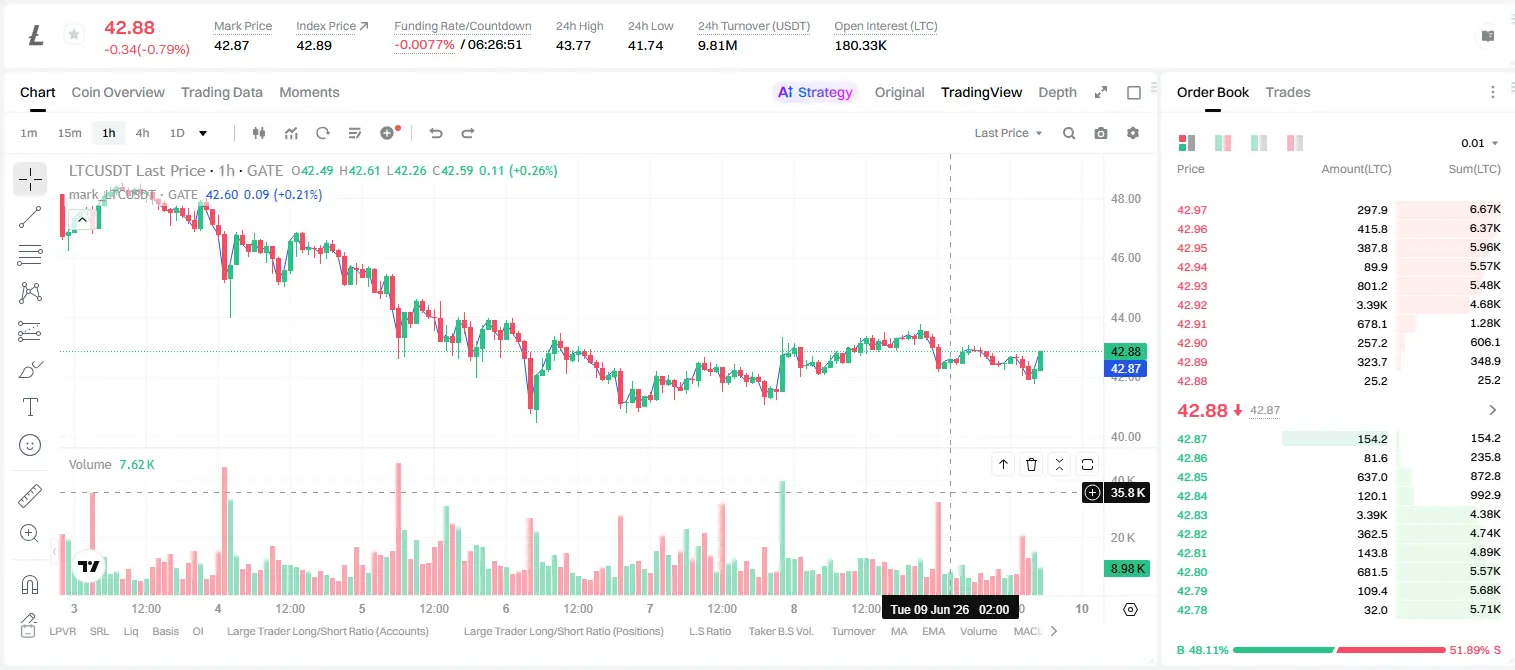The width and height of the screenshot is (1515, 670).
Task: Show only buy orders in order book
Action: 1259,143
